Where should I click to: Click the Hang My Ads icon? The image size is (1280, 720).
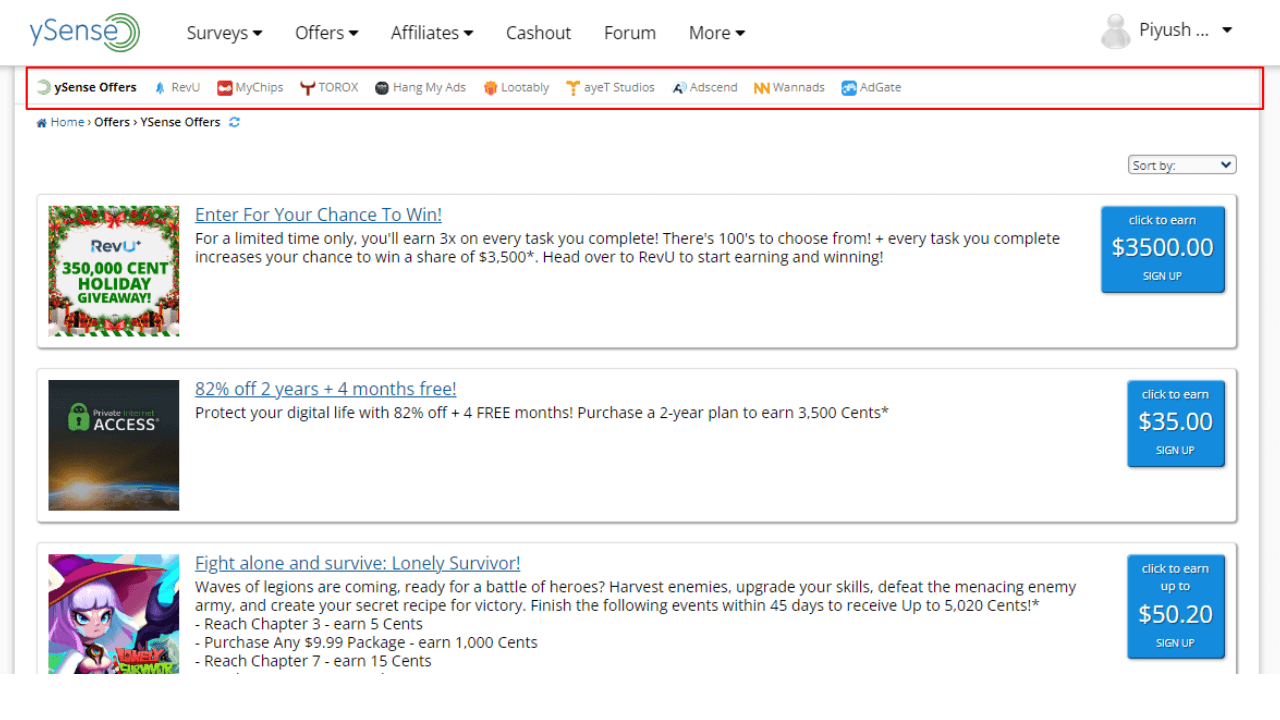point(382,88)
